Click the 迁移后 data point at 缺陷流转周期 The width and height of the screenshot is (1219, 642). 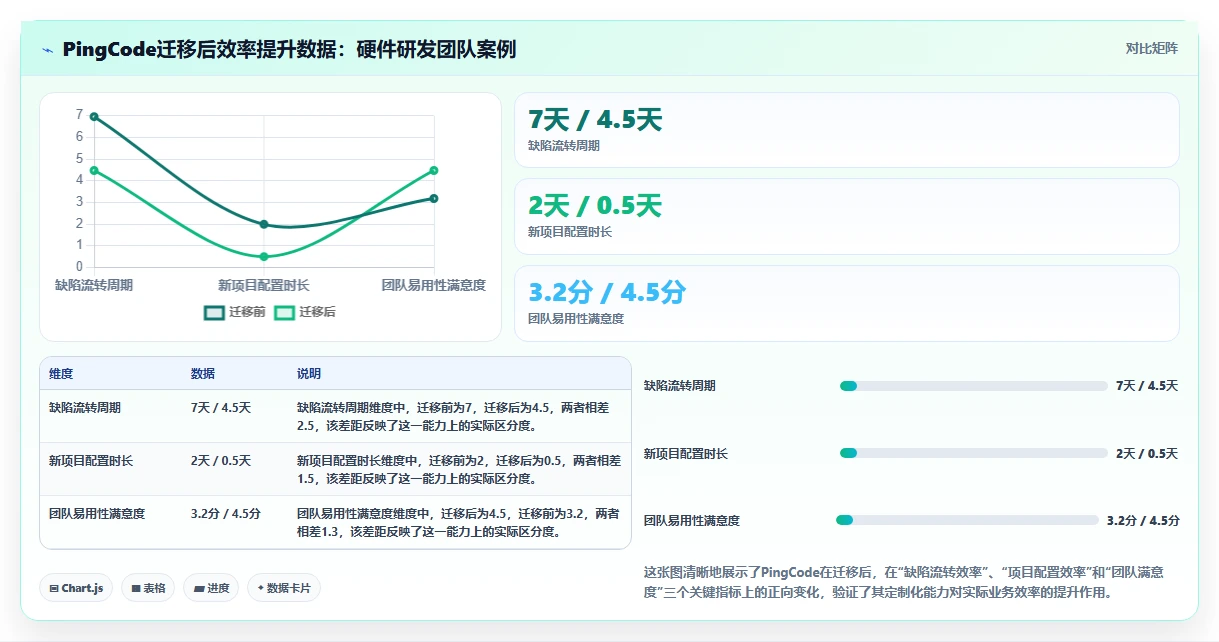(94, 170)
